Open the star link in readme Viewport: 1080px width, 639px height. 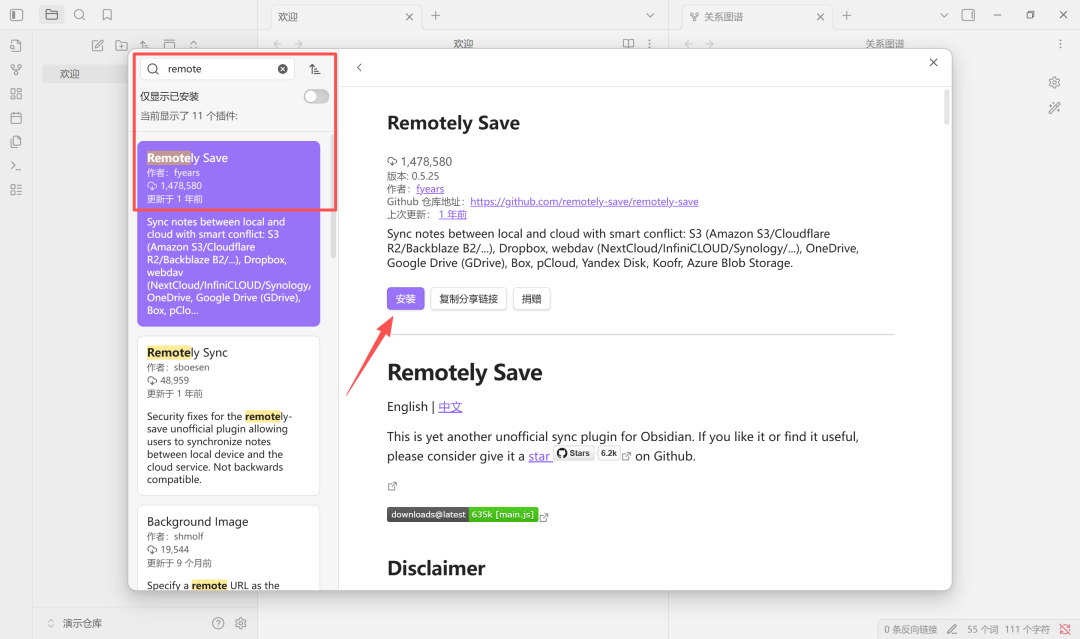click(x=539, y=457)
